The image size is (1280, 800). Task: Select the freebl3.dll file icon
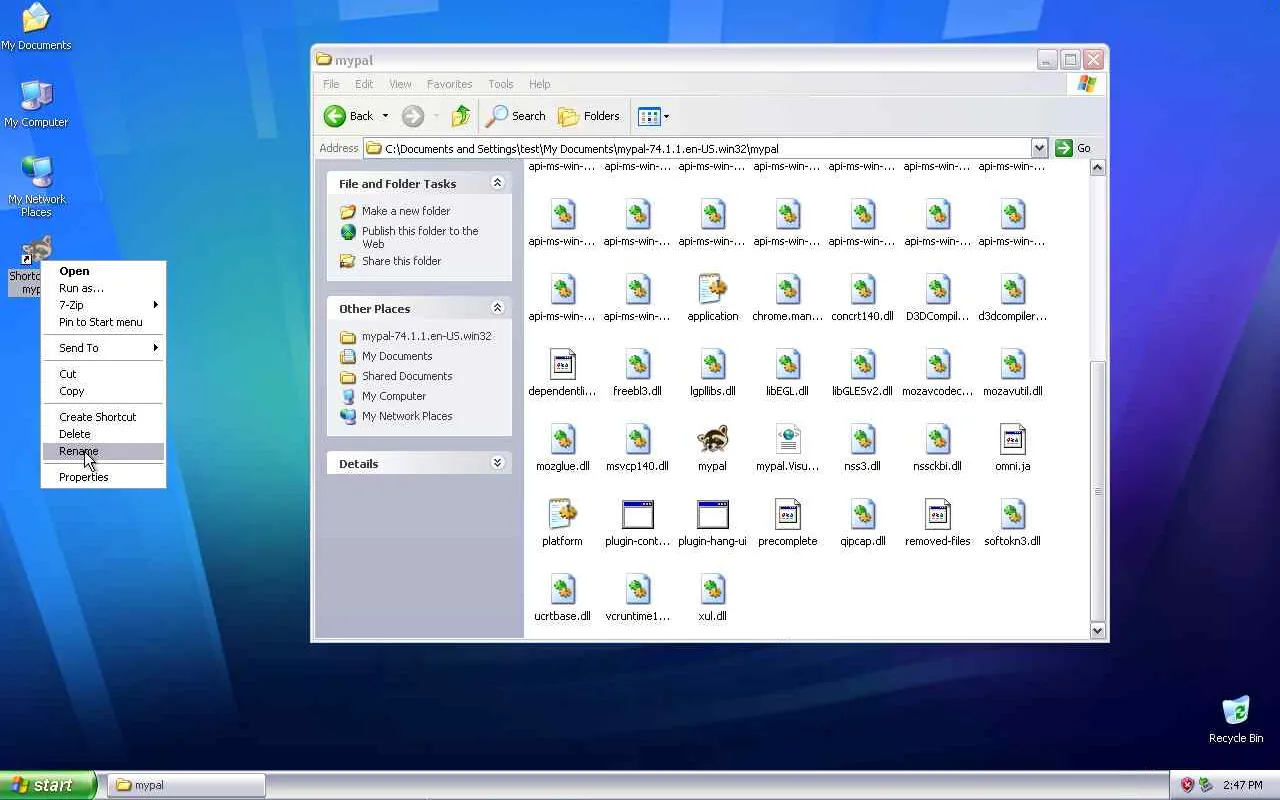click(x=637, y=365)
